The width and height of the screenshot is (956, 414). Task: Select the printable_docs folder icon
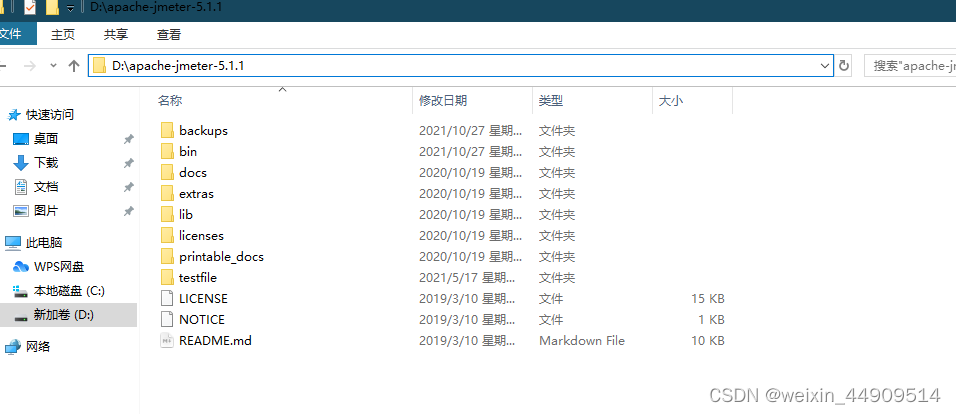[168, 257]
